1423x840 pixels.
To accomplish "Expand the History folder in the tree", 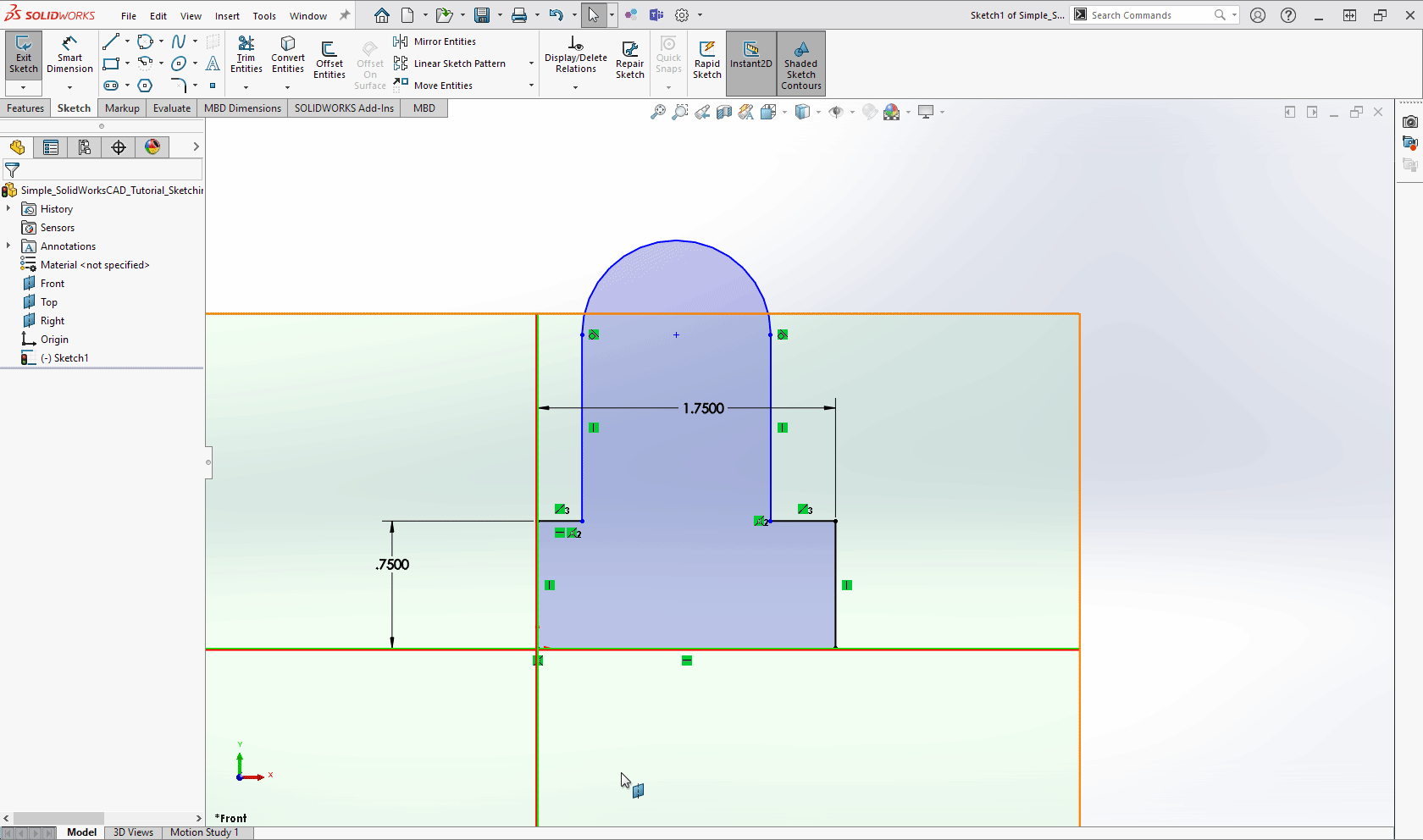I will [x=9, y=208].
